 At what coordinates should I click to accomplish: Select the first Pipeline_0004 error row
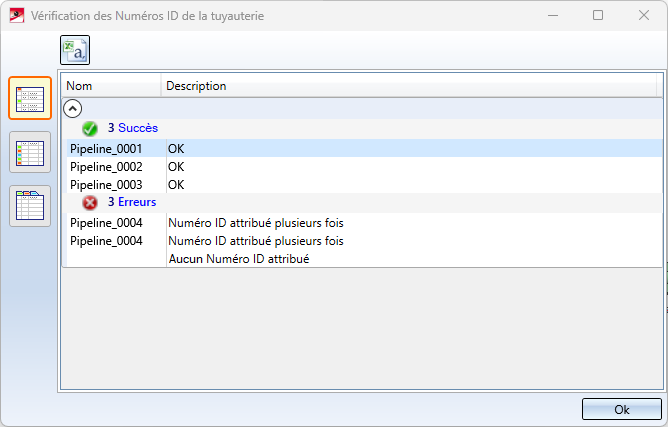106,222
